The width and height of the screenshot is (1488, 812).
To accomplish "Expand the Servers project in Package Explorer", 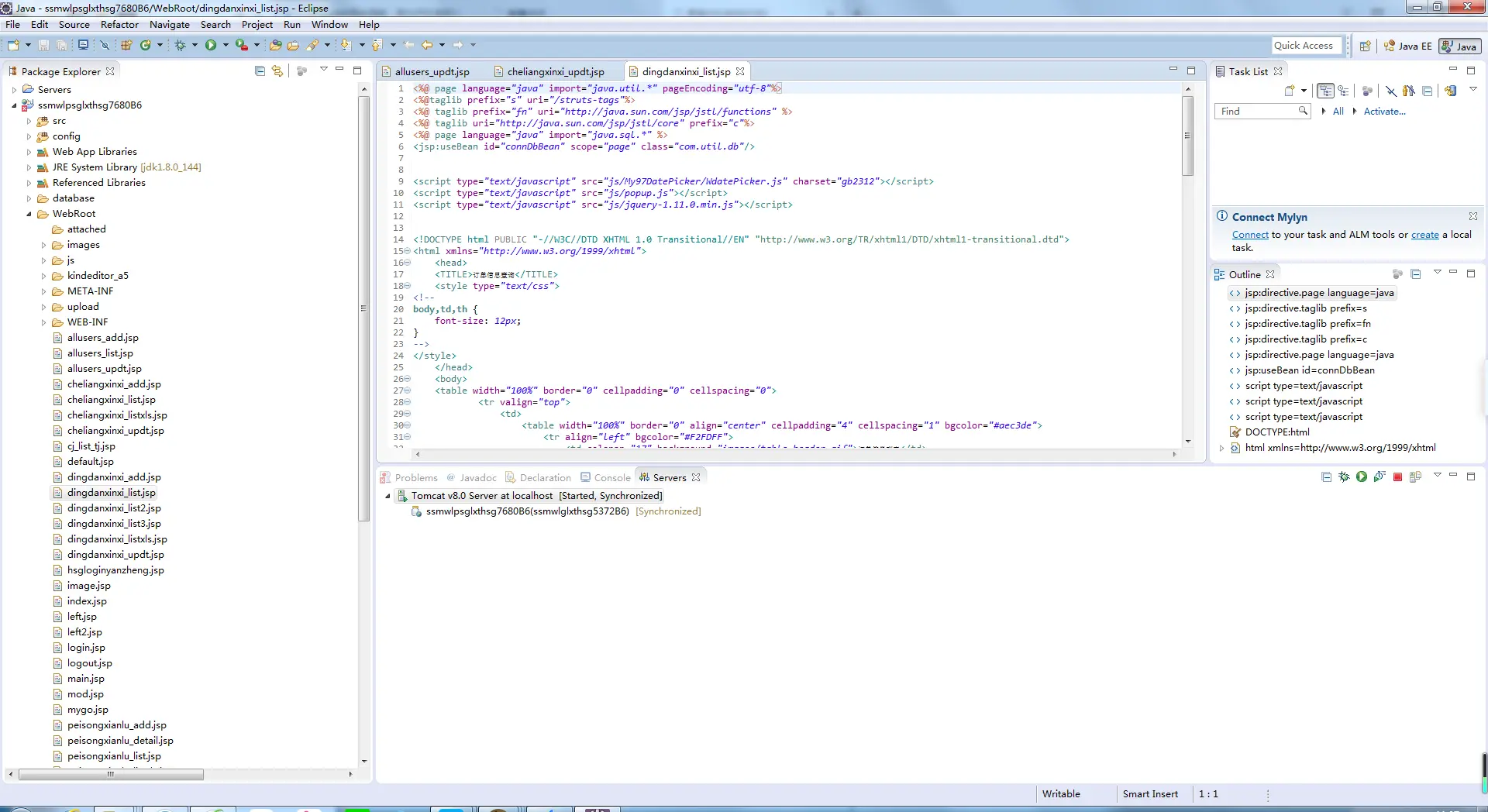I will (14, 90).
